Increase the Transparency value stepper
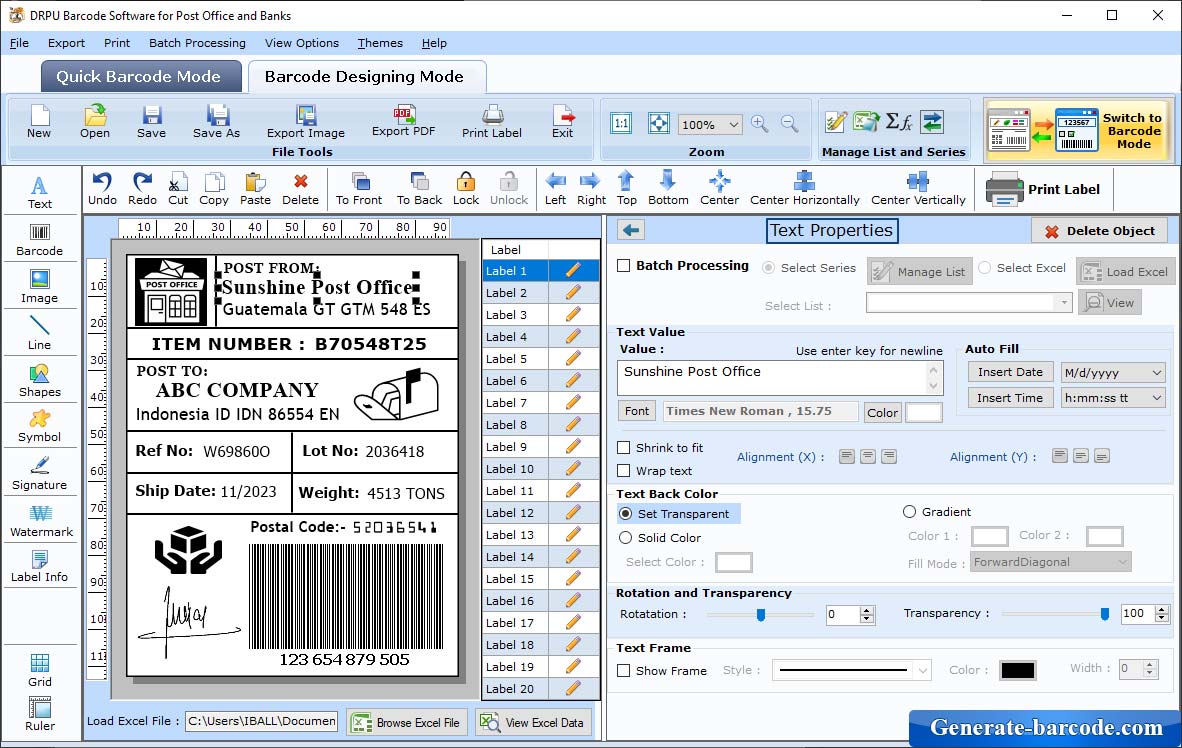 tap(1162, 609)
